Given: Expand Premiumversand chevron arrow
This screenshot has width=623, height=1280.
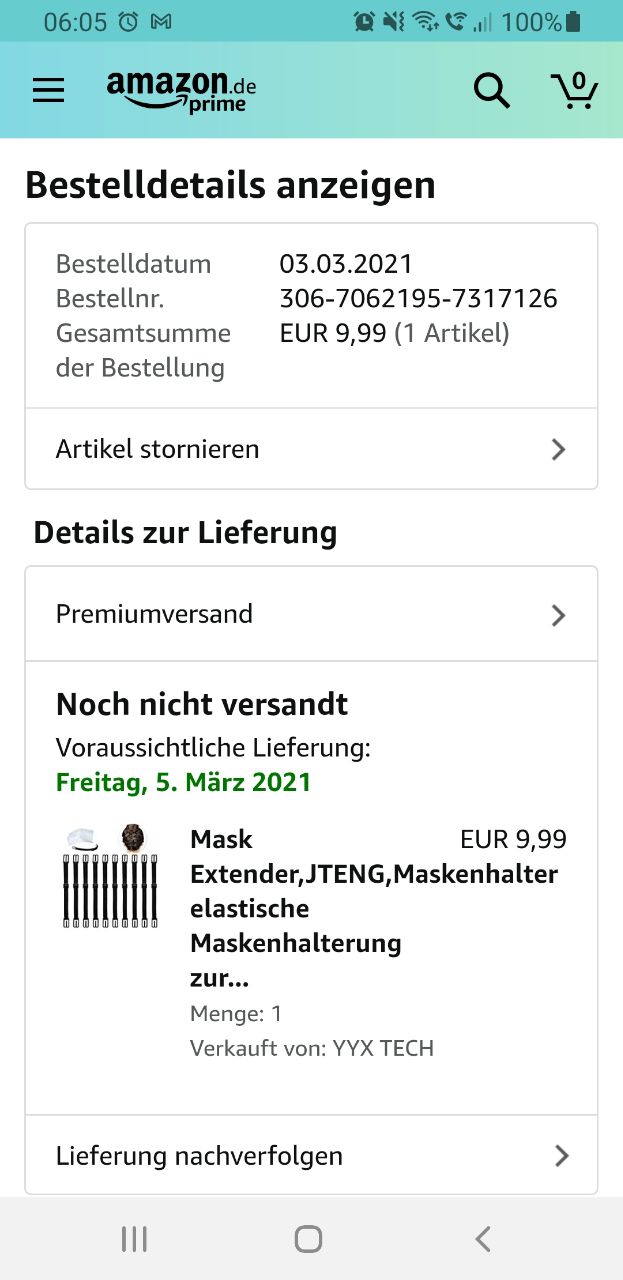Looking at the screenshot, I should (x=559, y=615).
